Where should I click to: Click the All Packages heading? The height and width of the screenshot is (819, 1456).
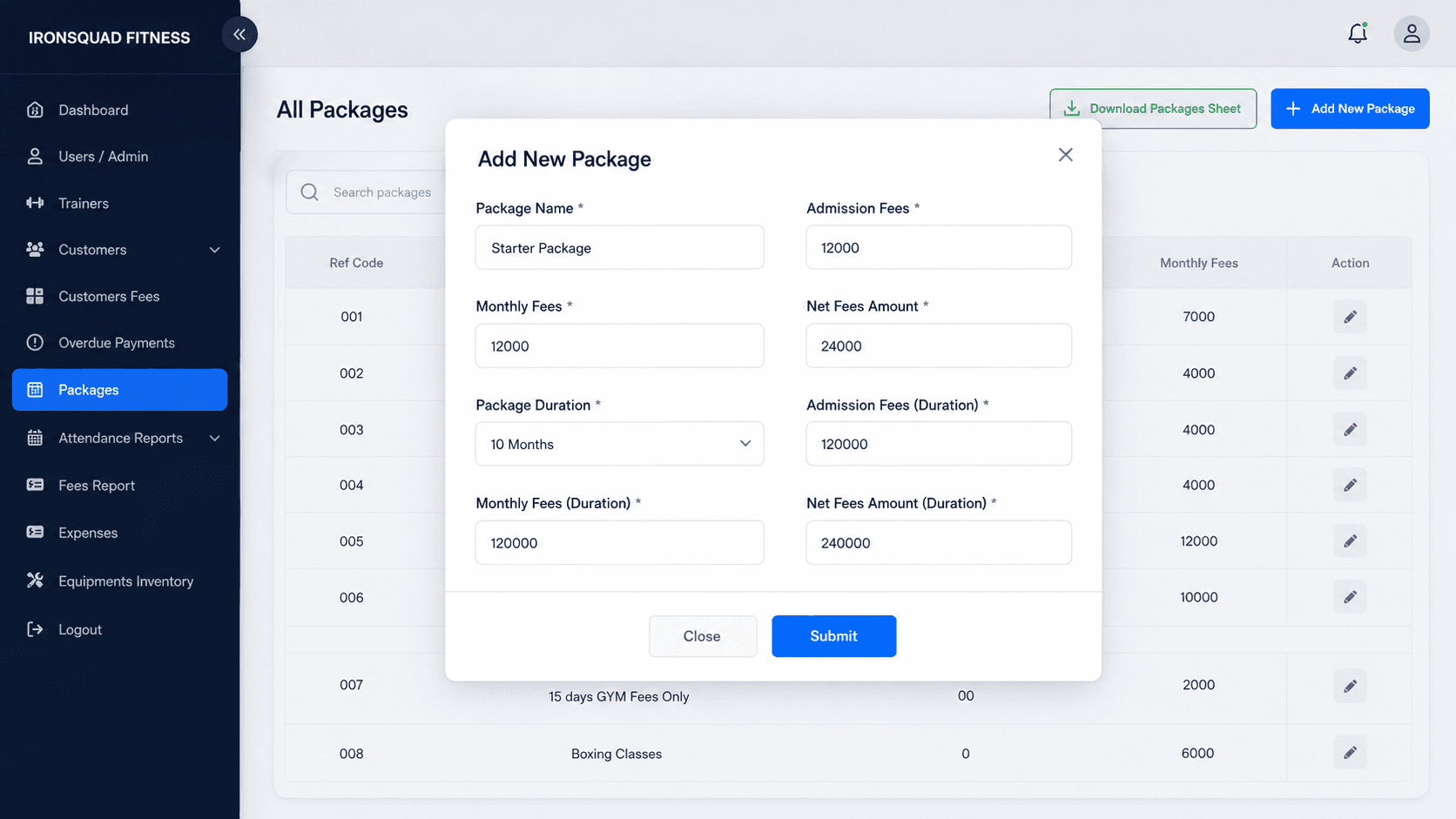pos(342,110)
